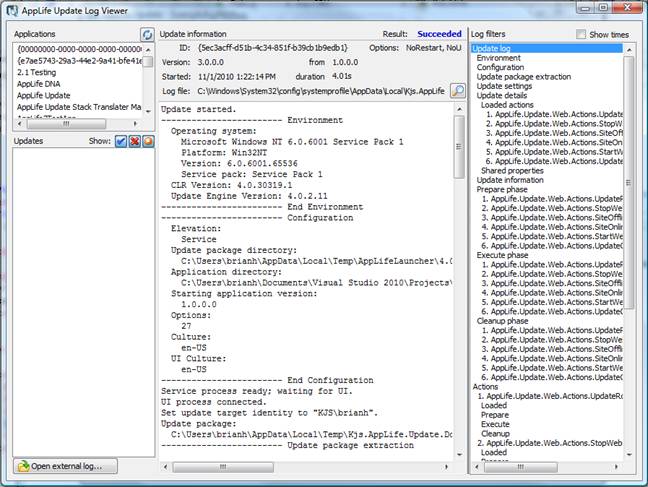Select Update package extraction filter

coord(524,77)
